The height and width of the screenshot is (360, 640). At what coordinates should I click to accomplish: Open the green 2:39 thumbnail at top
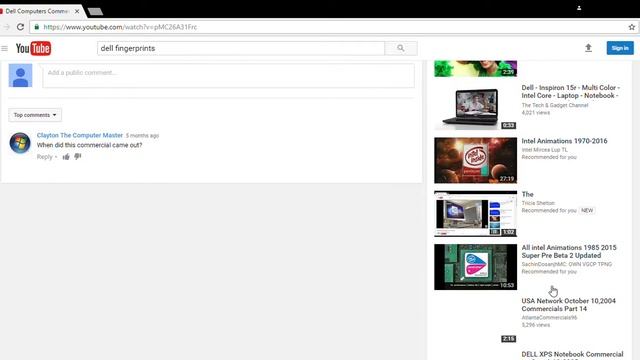(x=476, y=69)
